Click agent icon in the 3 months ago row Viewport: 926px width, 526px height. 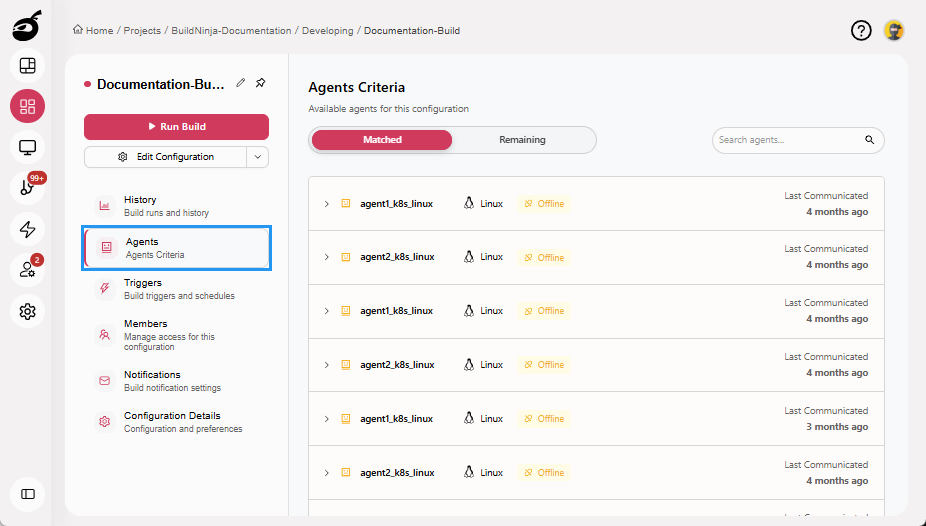pos(346,419)
